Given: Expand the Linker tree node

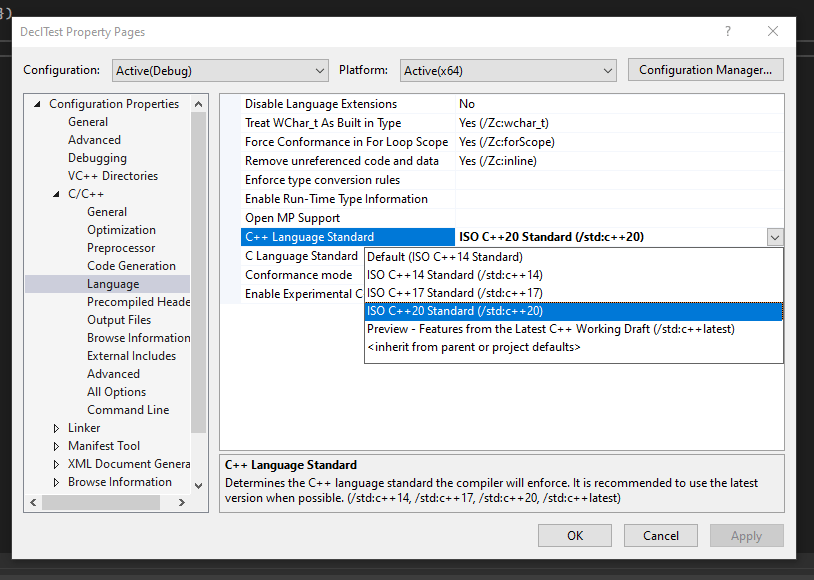Looking at the screenshot, I should click(x=58, y=427).
